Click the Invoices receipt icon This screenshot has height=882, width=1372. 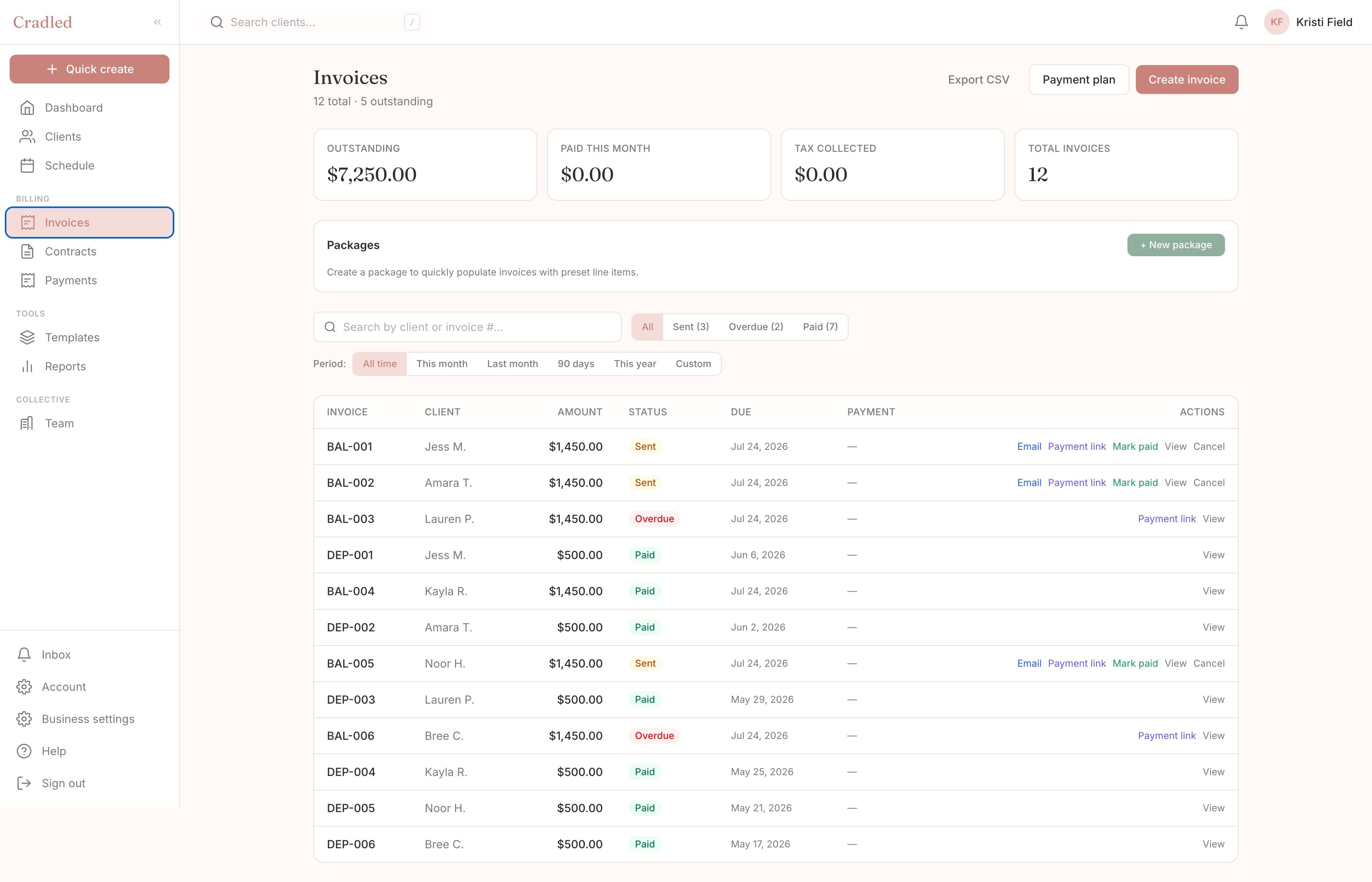tap(27, 222)
